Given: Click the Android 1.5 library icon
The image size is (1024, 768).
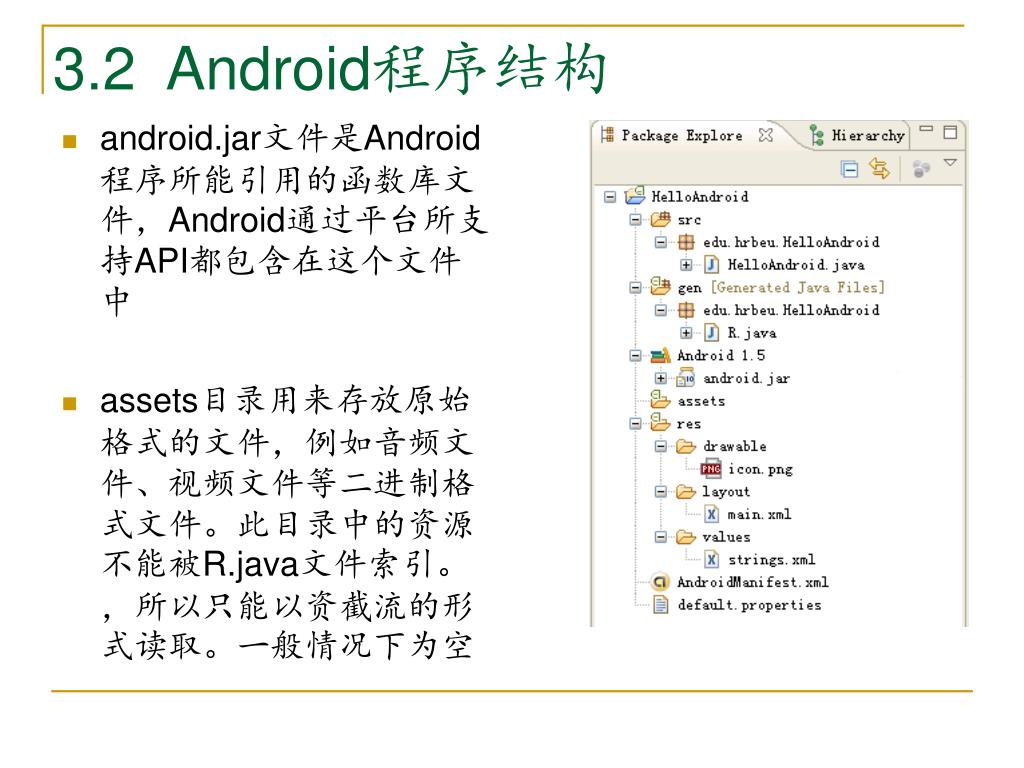Looking at the screenshot, I should pos(660,355).
